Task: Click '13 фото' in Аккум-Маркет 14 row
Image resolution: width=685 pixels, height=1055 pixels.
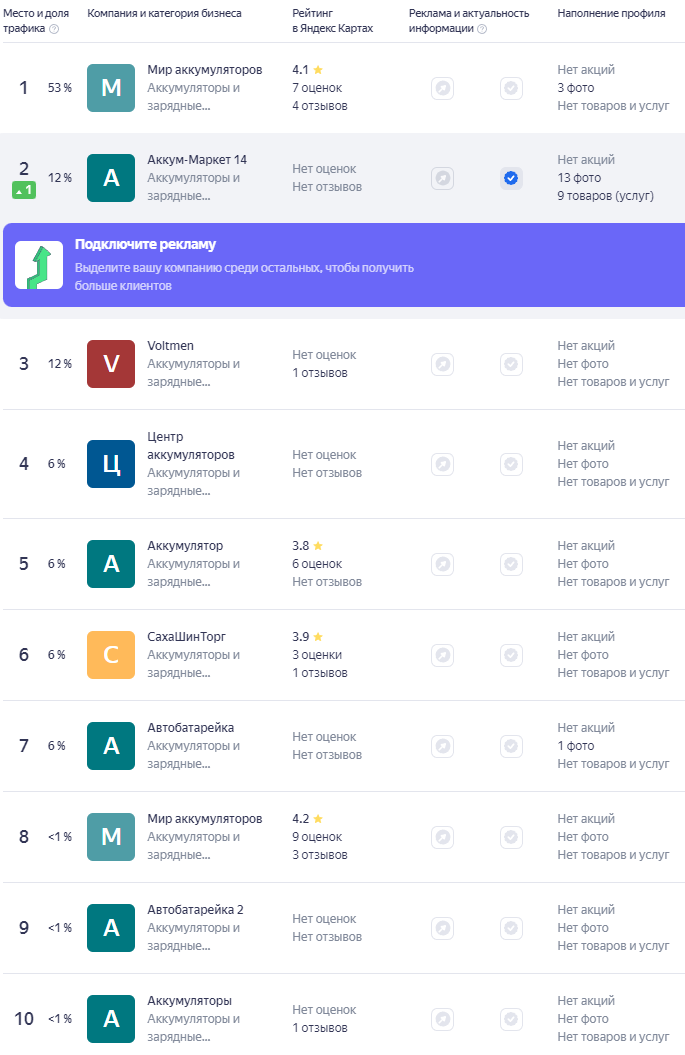Action: pyautogui.click(x=579, y=178)
